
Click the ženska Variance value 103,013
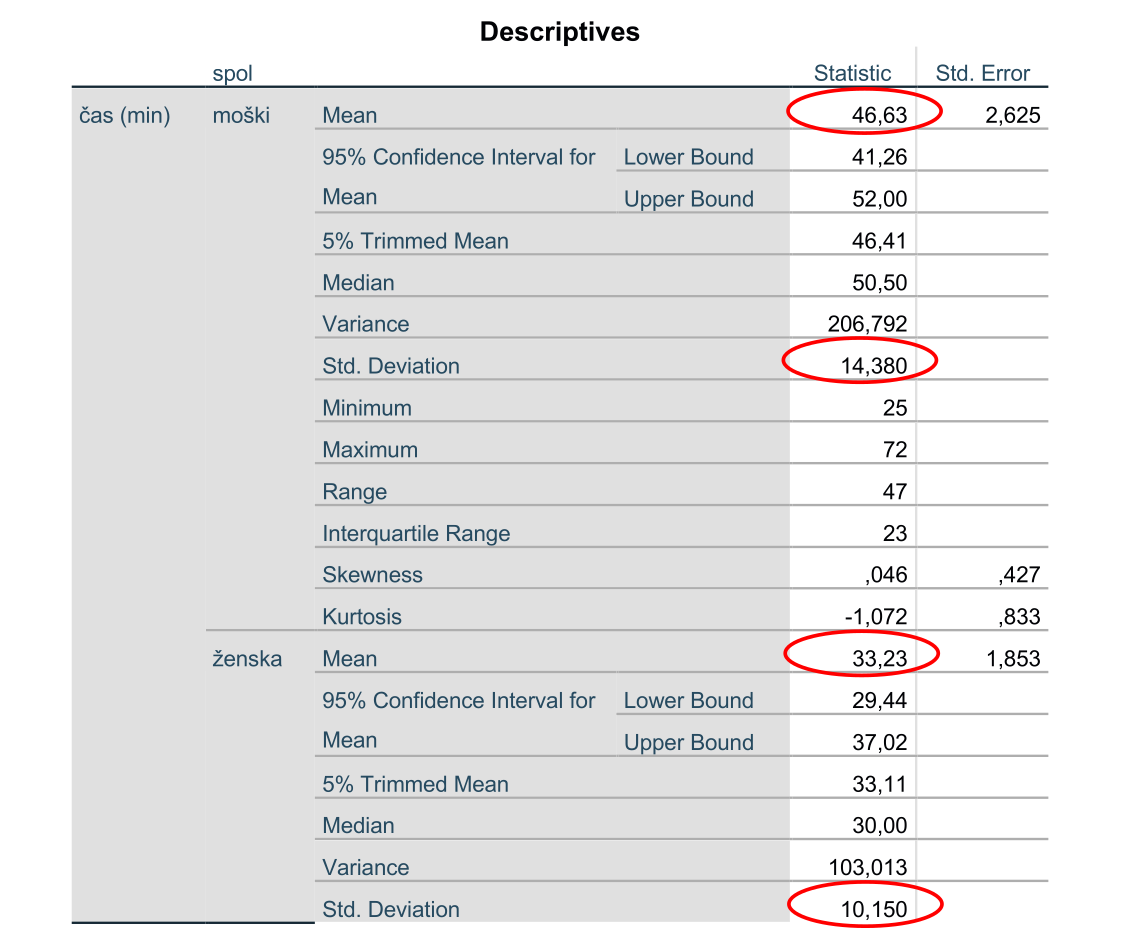tap(868, 867)
